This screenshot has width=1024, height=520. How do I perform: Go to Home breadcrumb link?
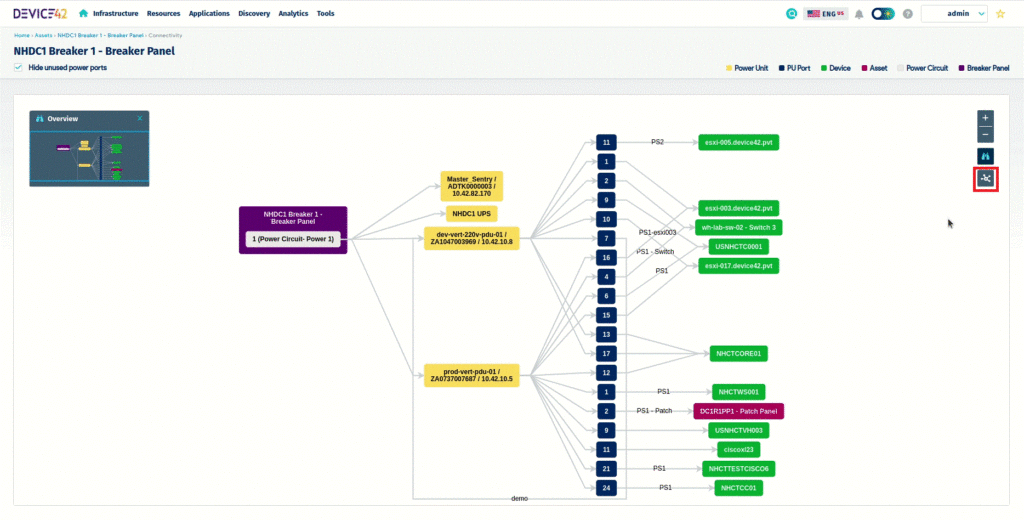point(22,35)
